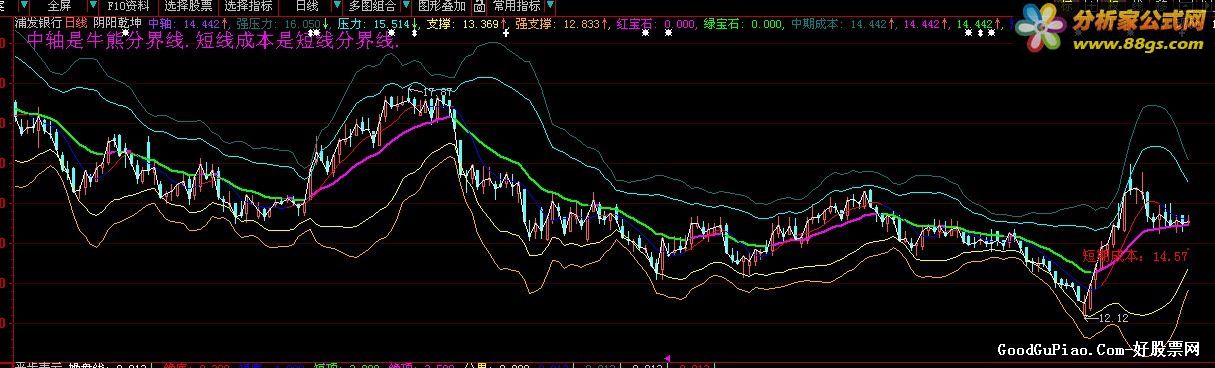Click the 选择股票 button

pyautogui.click(x=188, y=6)
